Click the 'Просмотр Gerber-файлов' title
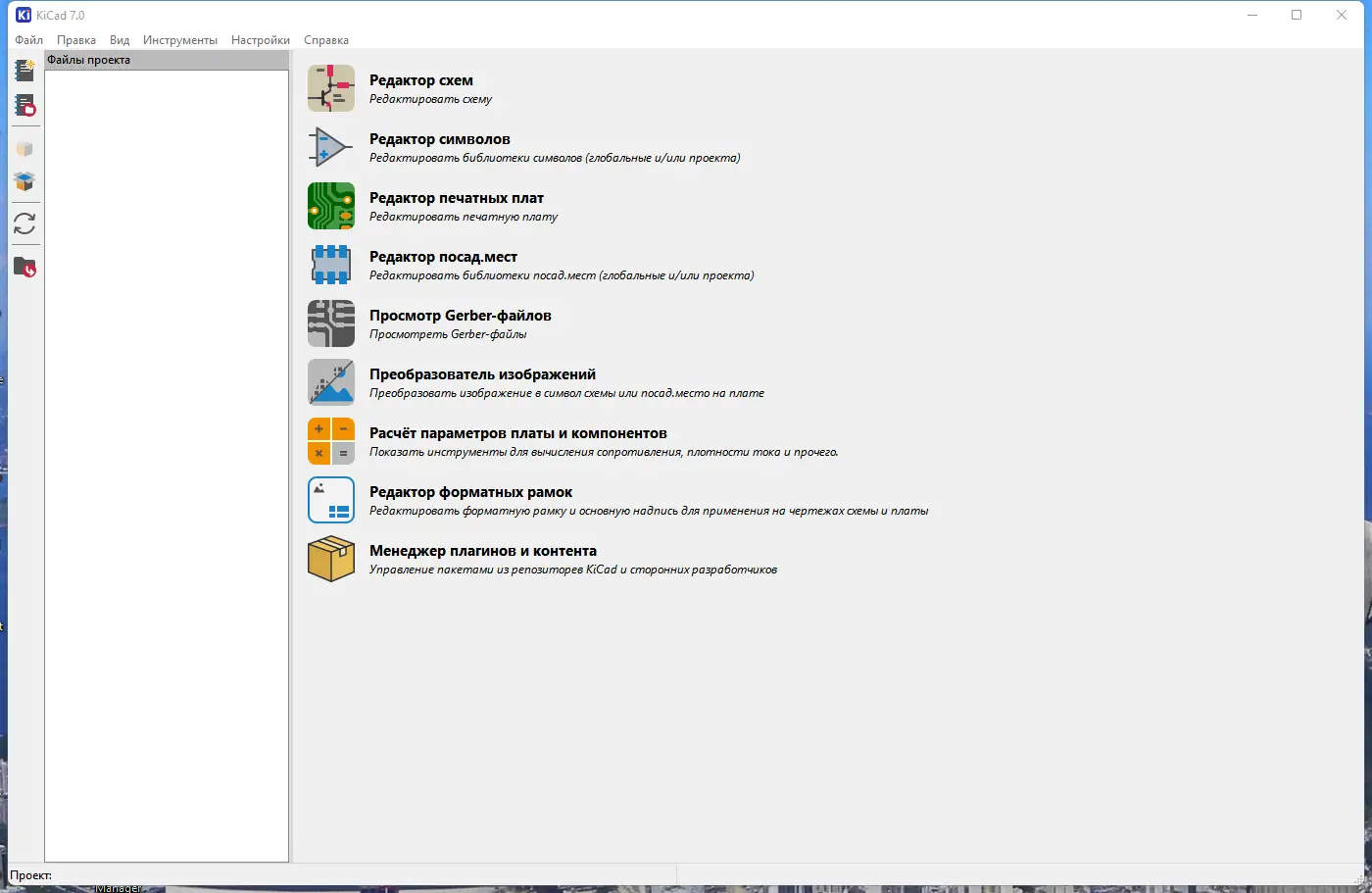1372x893 pixels. [x=461, y=316]
